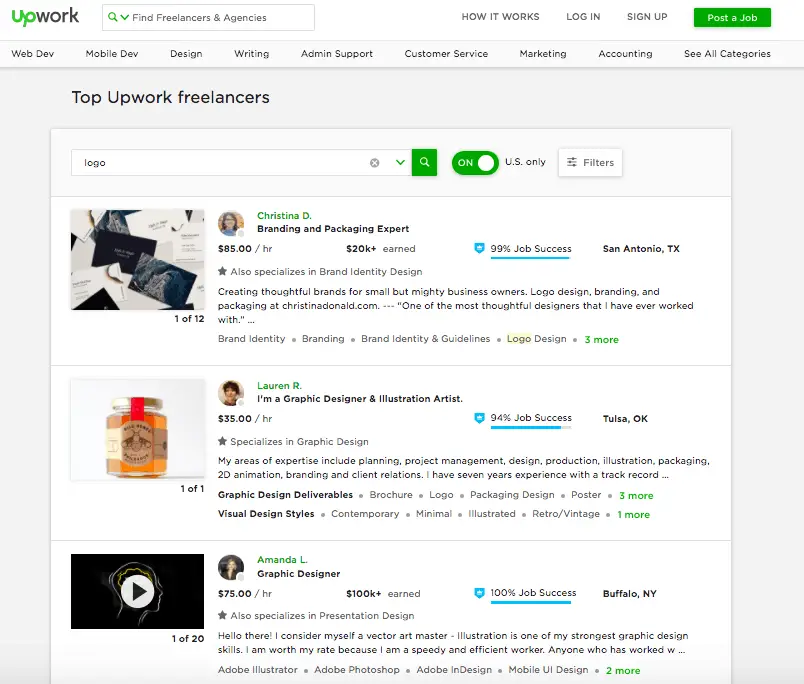The width and height of the screenshot is (804, 684).
Task: Click star icon beside Presentation Design
Action: tap(222, 615)
